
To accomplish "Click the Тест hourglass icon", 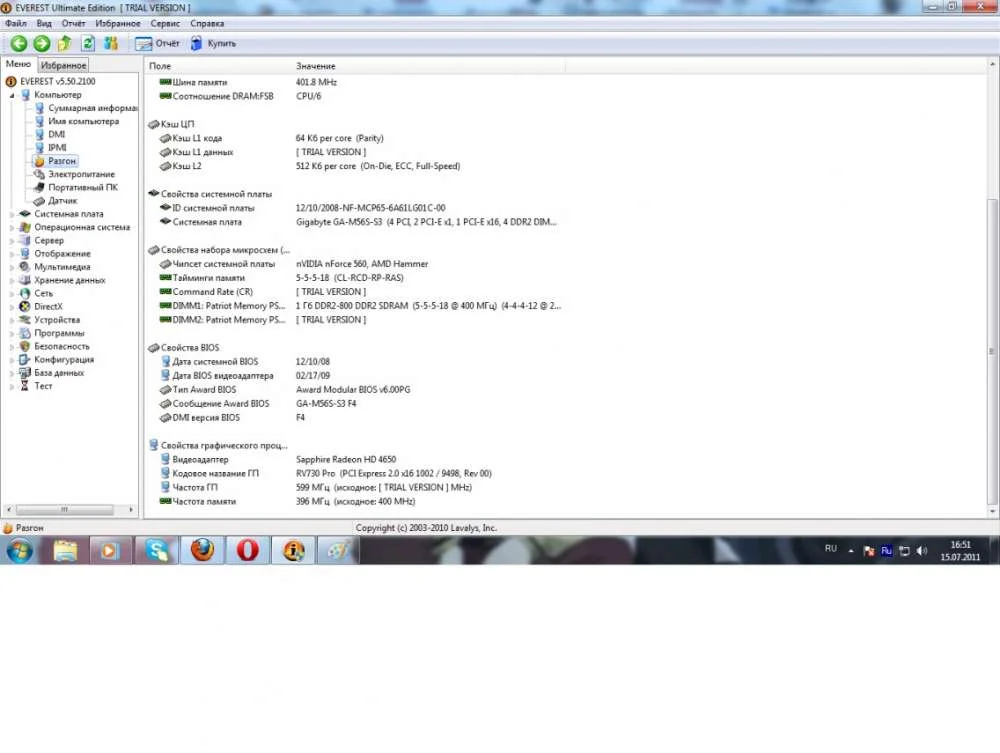I will tap(25, 386).
